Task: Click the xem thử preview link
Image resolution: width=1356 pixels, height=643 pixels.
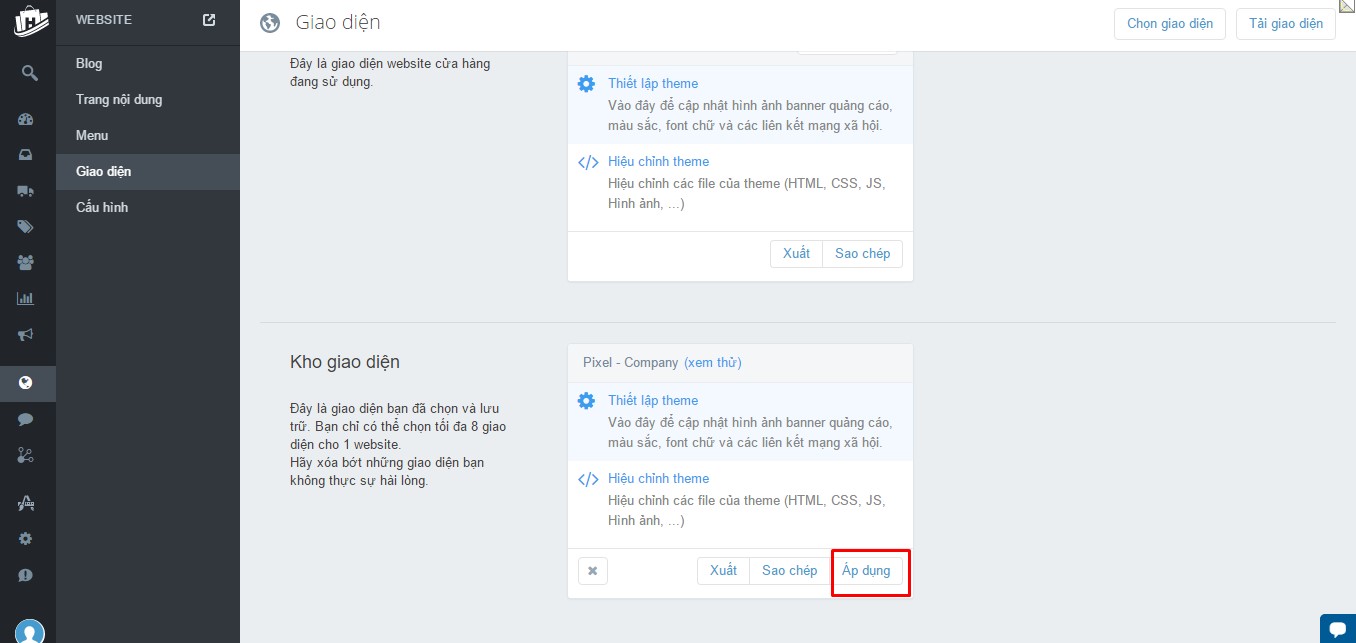Action: 713,362
